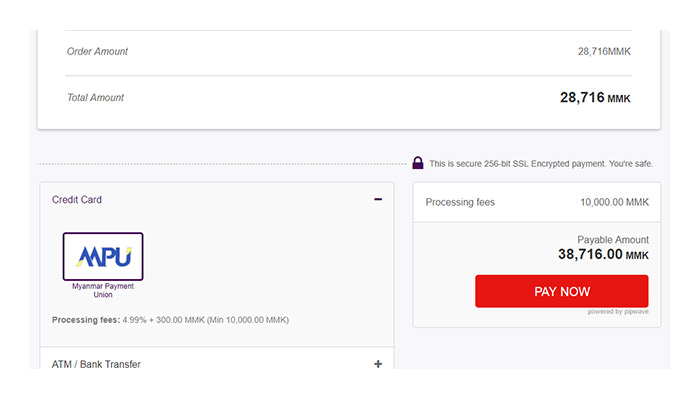This screenshot has height=400, width=700.
Task: Click the secure SSL padlock icon
Action: click(418, 163)
